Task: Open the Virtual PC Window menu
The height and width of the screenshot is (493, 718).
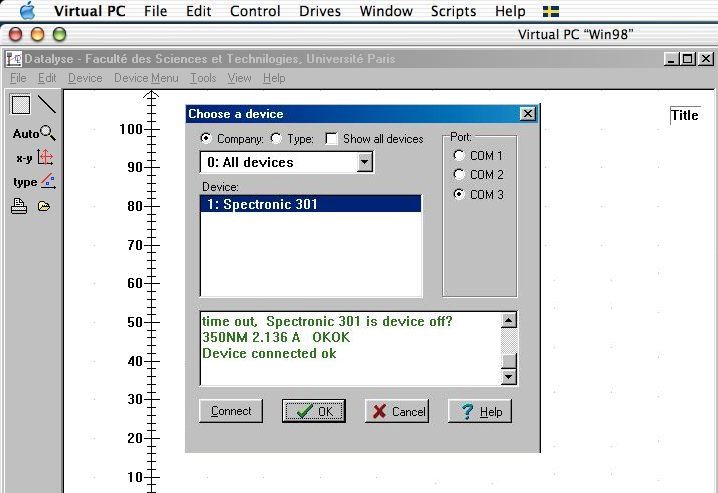Action: click(x=386, y=11)
